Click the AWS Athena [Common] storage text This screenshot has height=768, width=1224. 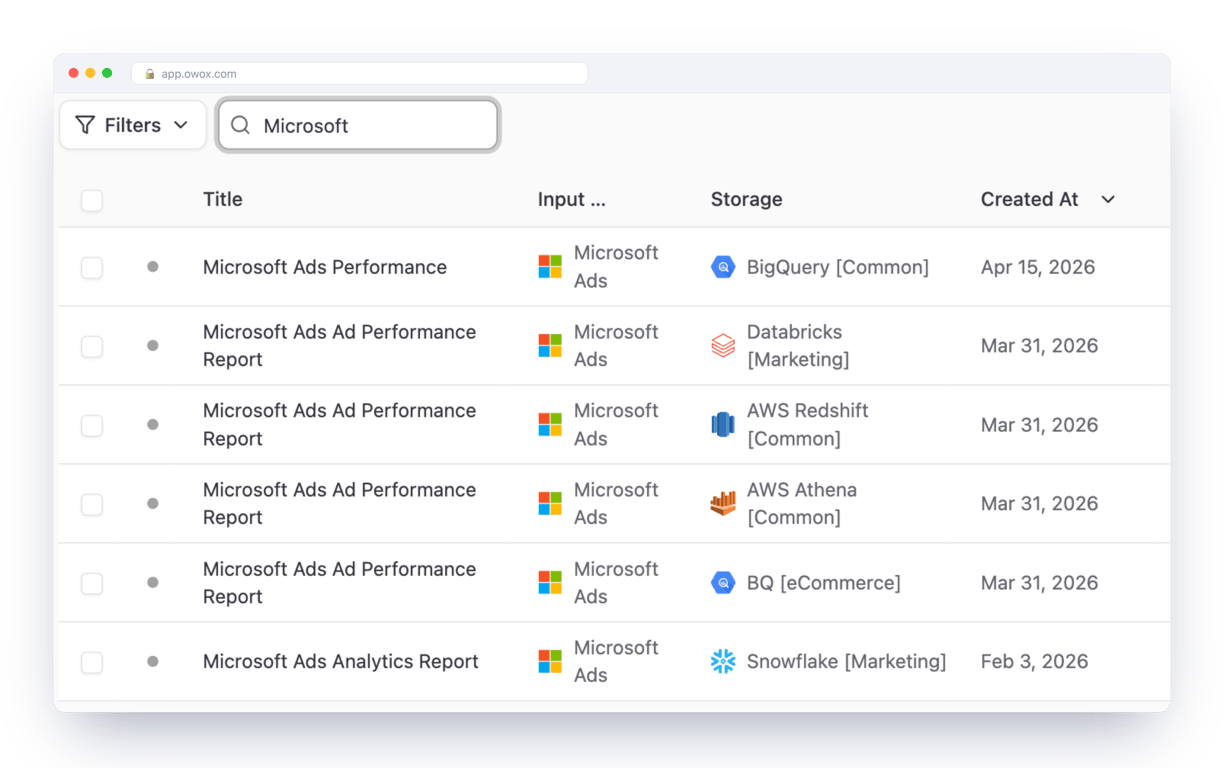click(802, 504)
